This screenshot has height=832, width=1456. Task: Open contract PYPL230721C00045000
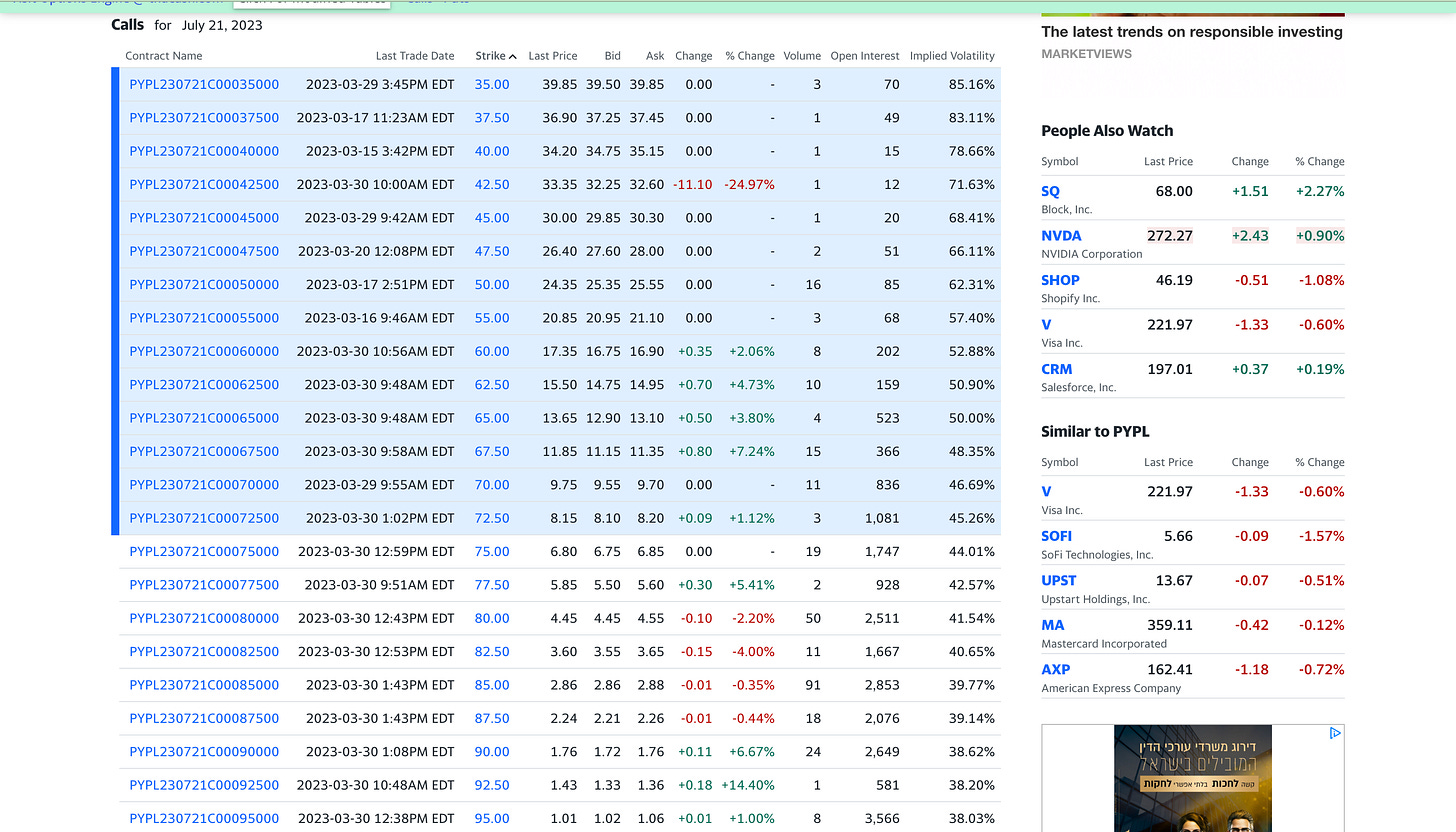204,218
